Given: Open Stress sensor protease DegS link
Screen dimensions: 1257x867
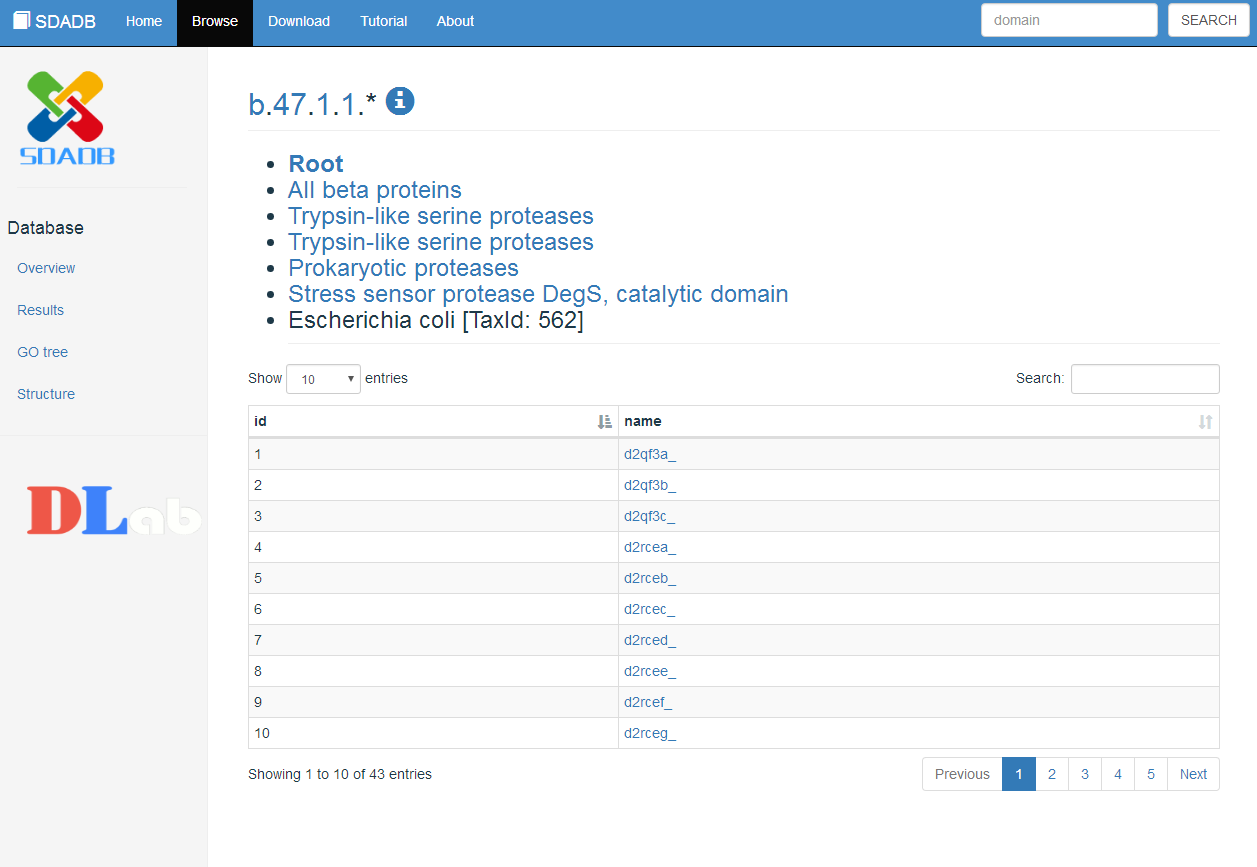Looking at the screenshot, I should [538, 294].
